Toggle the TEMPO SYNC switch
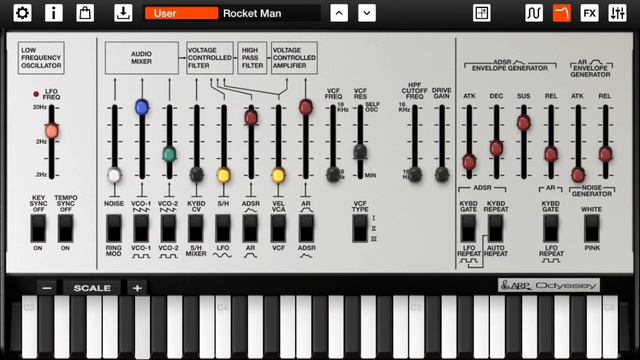This screenshot has width=640, height=360. (65, 228)
